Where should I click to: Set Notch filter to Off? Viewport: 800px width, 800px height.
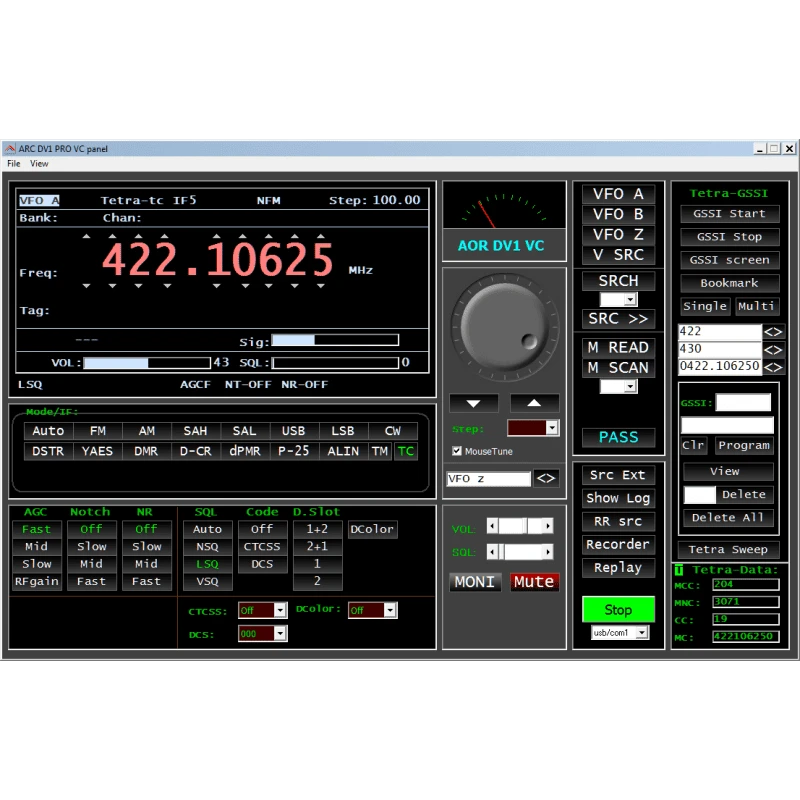pyautogui.click(x=91, y=529)
